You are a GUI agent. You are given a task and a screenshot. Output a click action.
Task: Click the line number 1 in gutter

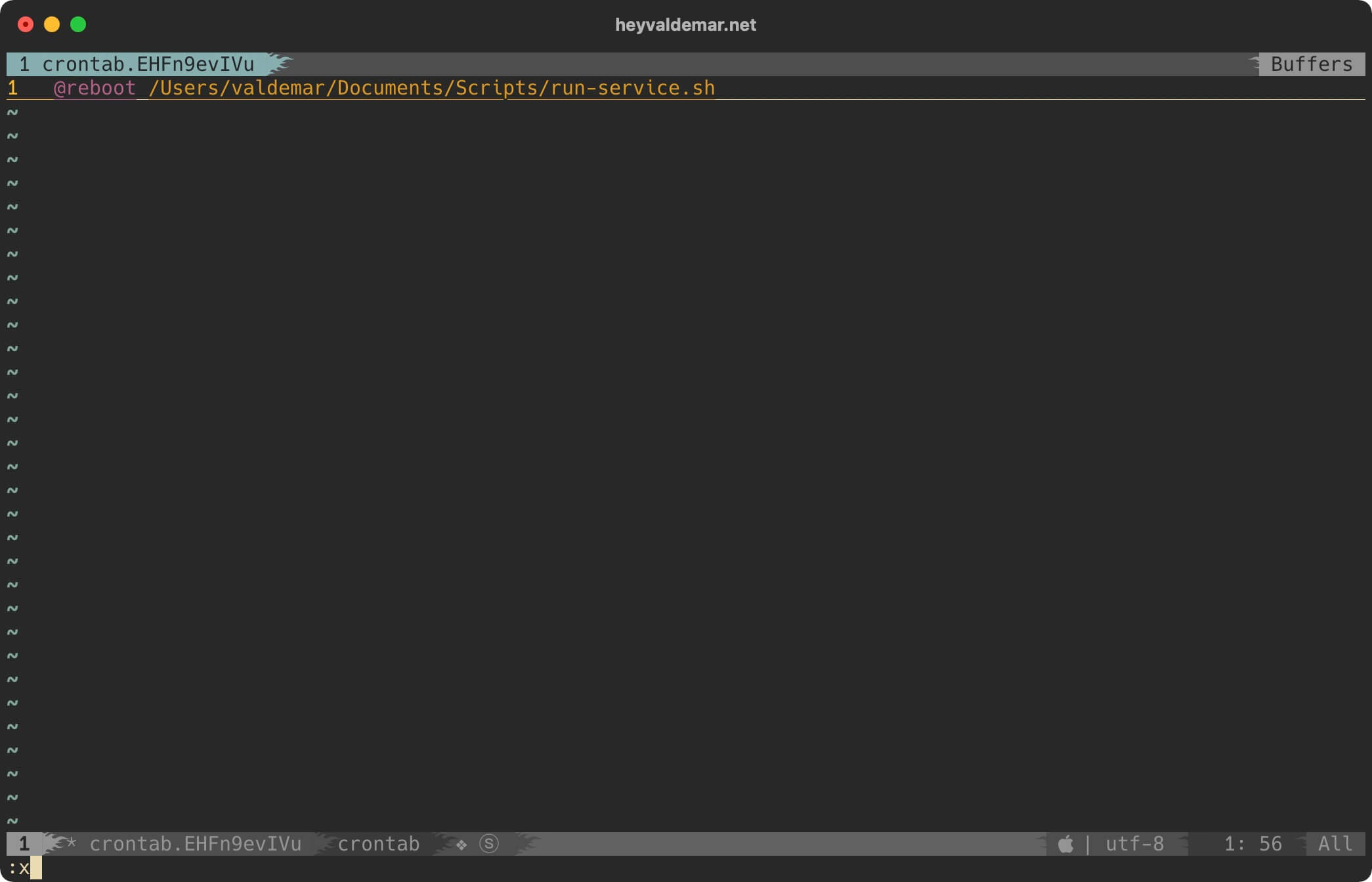tap(13, 88)
